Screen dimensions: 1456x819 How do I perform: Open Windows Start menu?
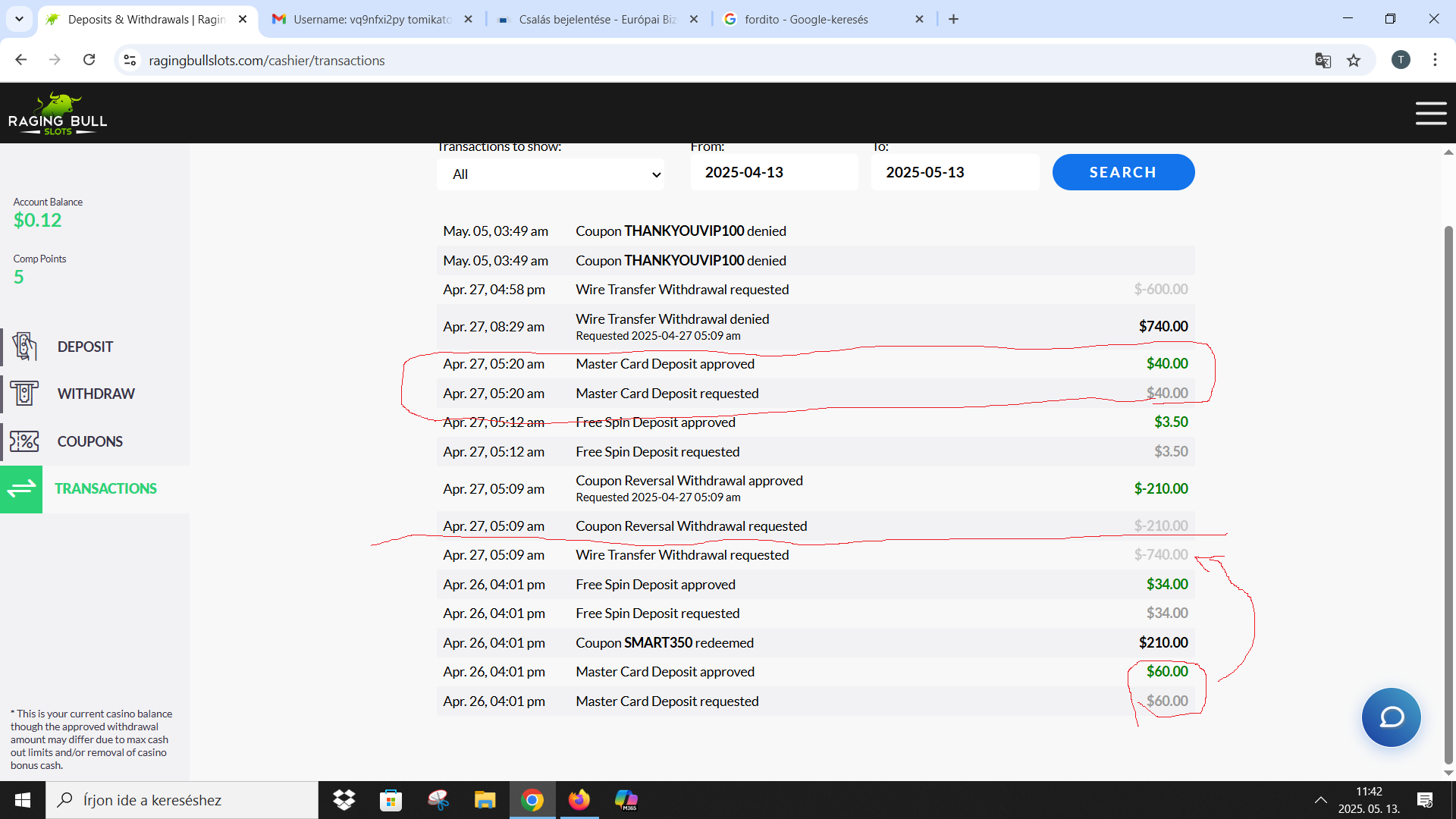[x=23, y=800]
